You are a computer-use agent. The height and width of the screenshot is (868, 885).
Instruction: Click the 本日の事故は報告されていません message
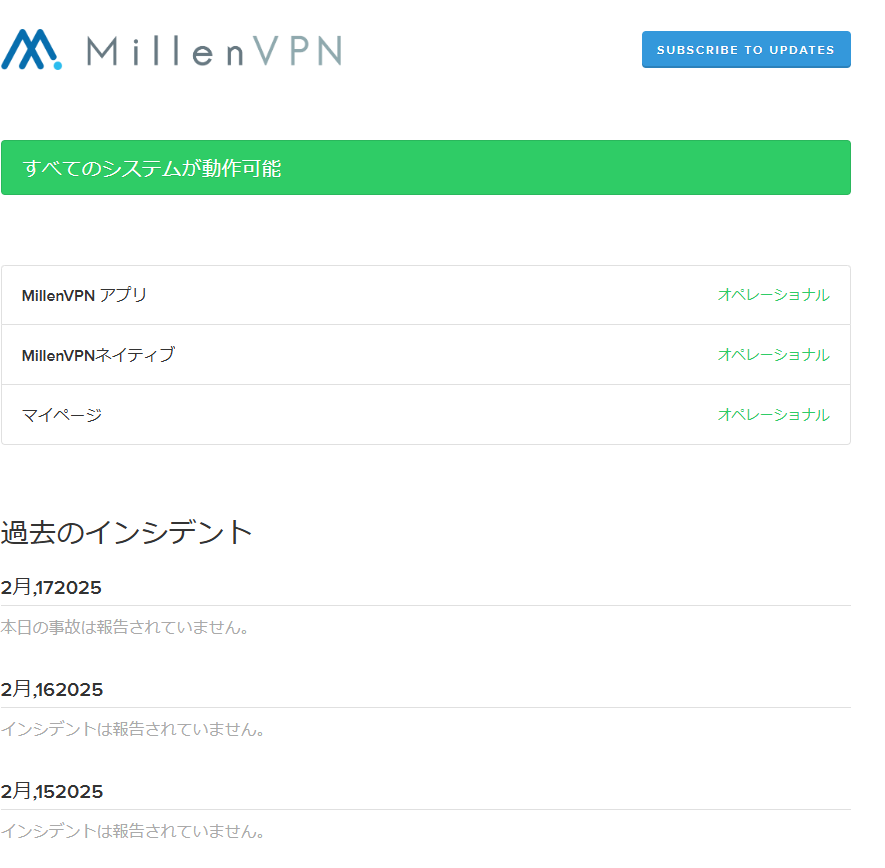point(124,628)
